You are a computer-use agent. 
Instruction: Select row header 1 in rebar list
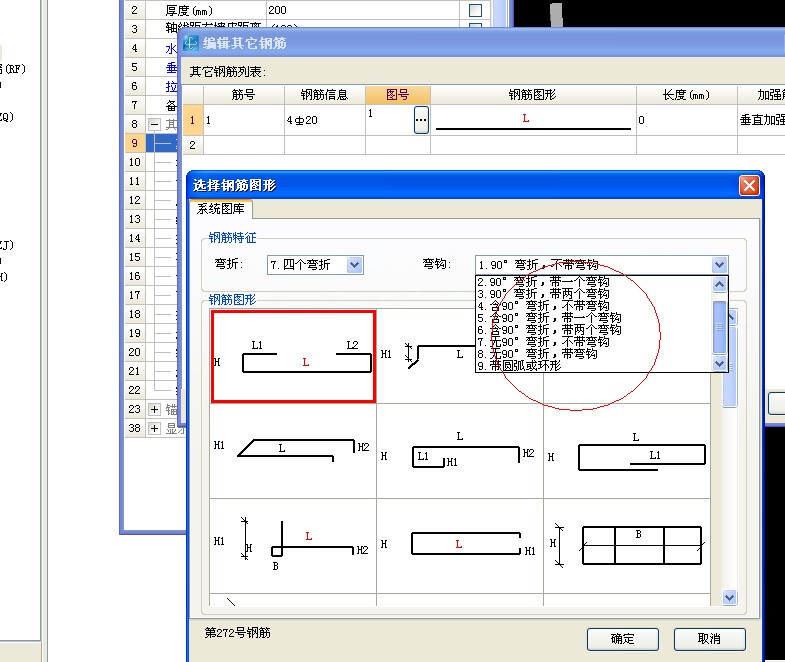pos(193,120)
